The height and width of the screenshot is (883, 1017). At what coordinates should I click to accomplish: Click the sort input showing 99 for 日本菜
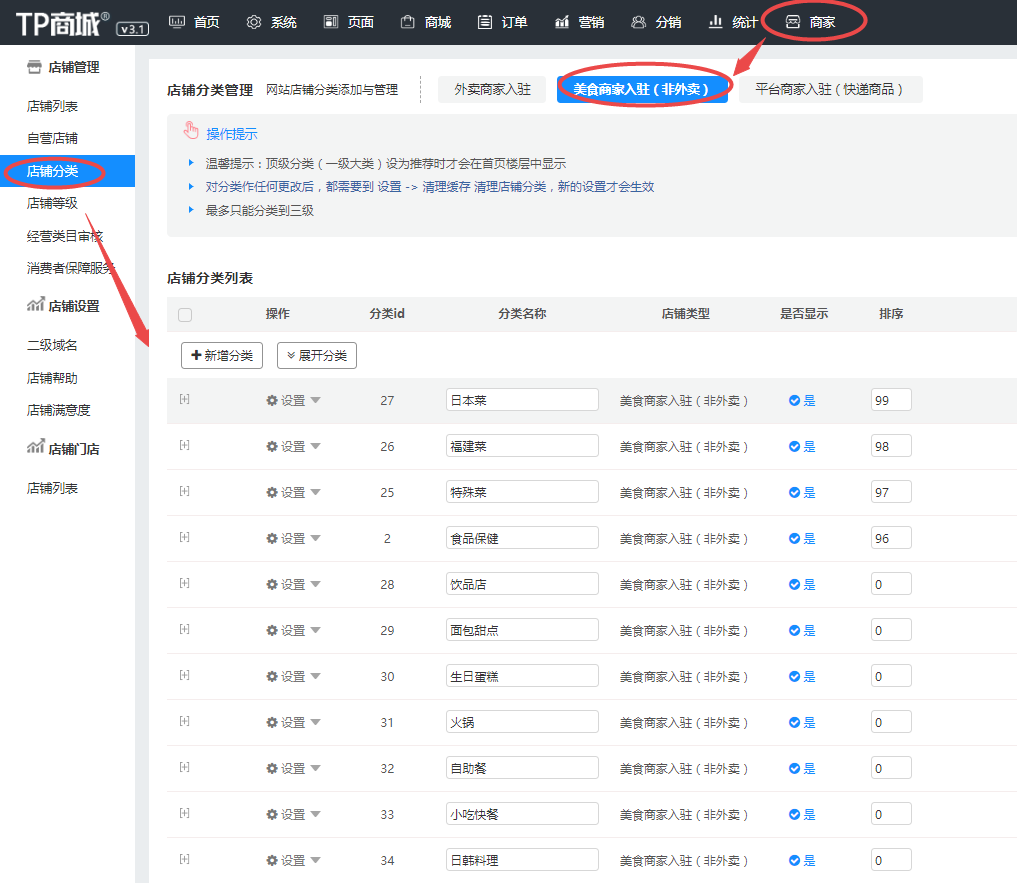(890, 399)
